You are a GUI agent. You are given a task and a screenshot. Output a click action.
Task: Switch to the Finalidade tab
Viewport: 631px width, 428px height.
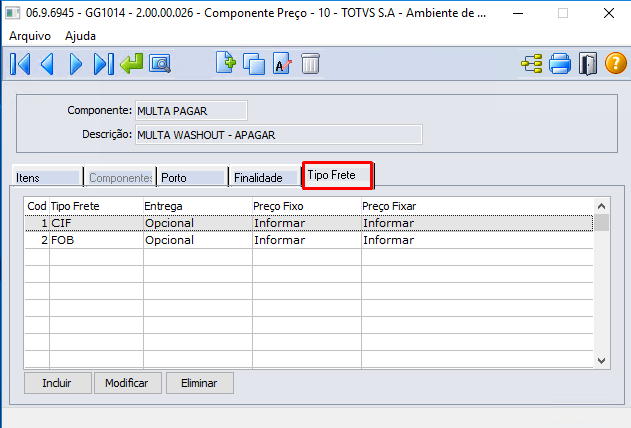[265, 177]
